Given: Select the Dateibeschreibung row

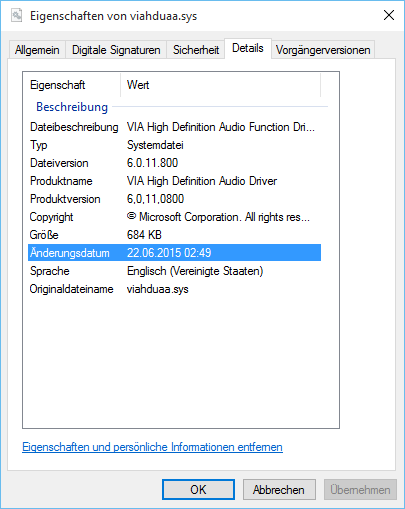Looking at the screenshot, I should coord(174,127).
